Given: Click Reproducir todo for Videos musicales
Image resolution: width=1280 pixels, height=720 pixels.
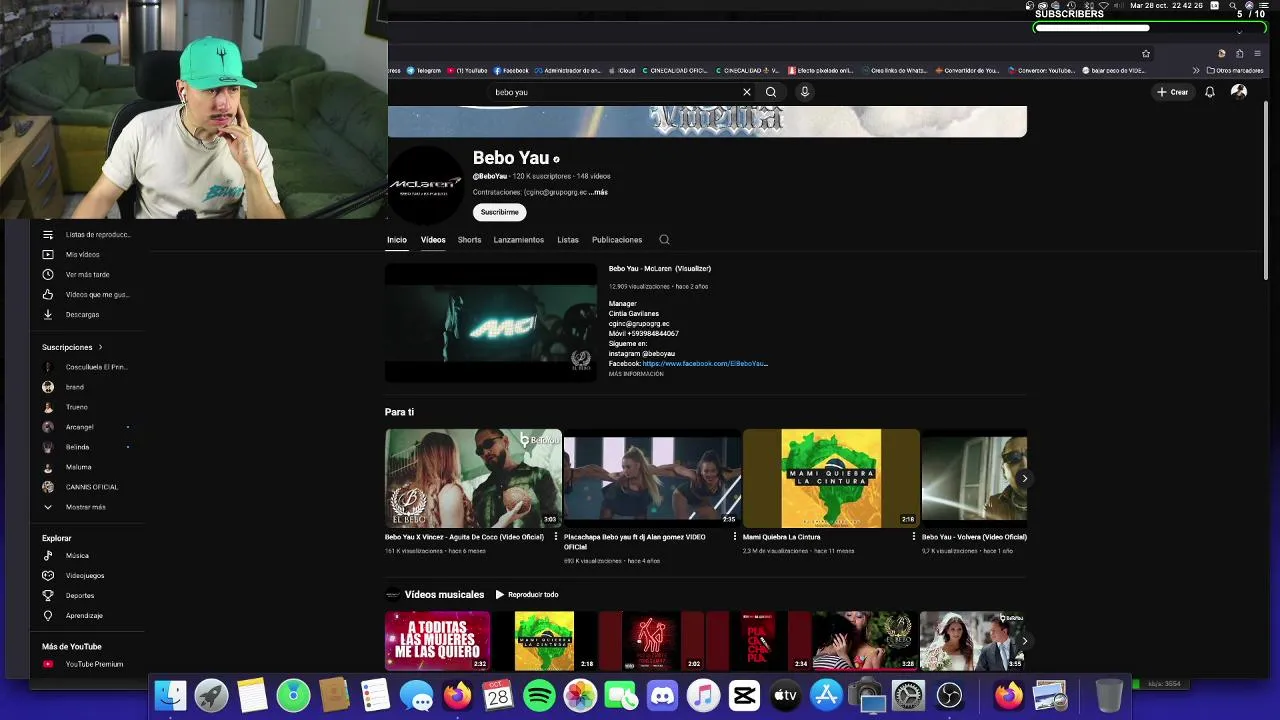Looking at the screenshot, I should click(527, 595).
